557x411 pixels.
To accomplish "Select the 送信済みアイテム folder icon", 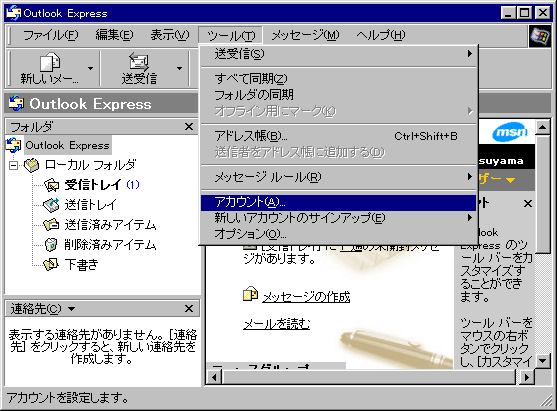I will coord(51,225).
